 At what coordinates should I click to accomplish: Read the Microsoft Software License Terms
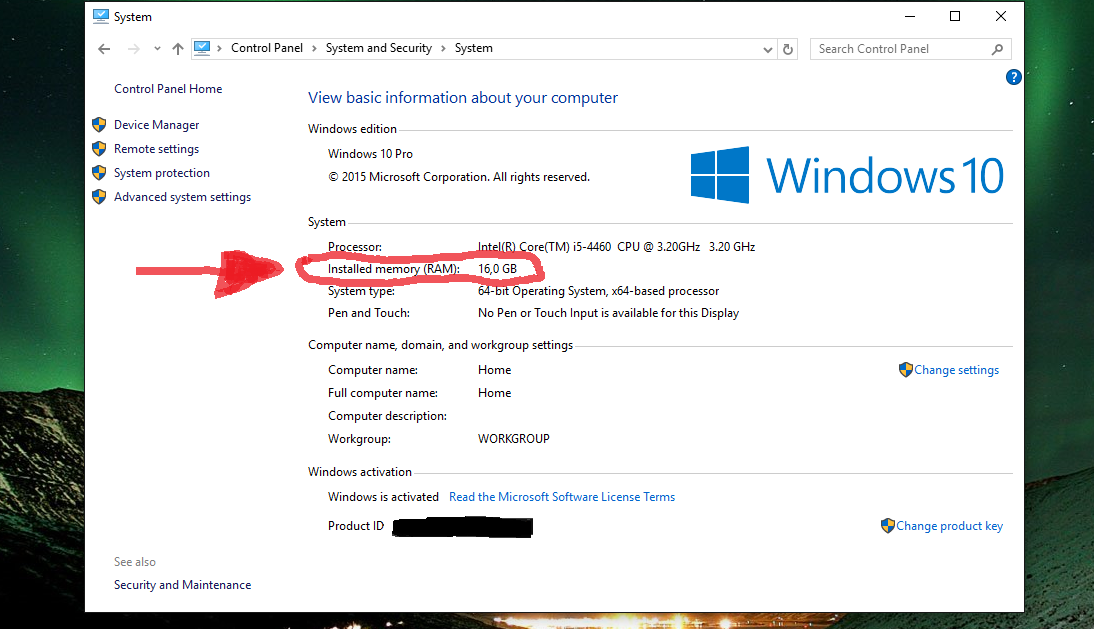(x=562, y=497)
